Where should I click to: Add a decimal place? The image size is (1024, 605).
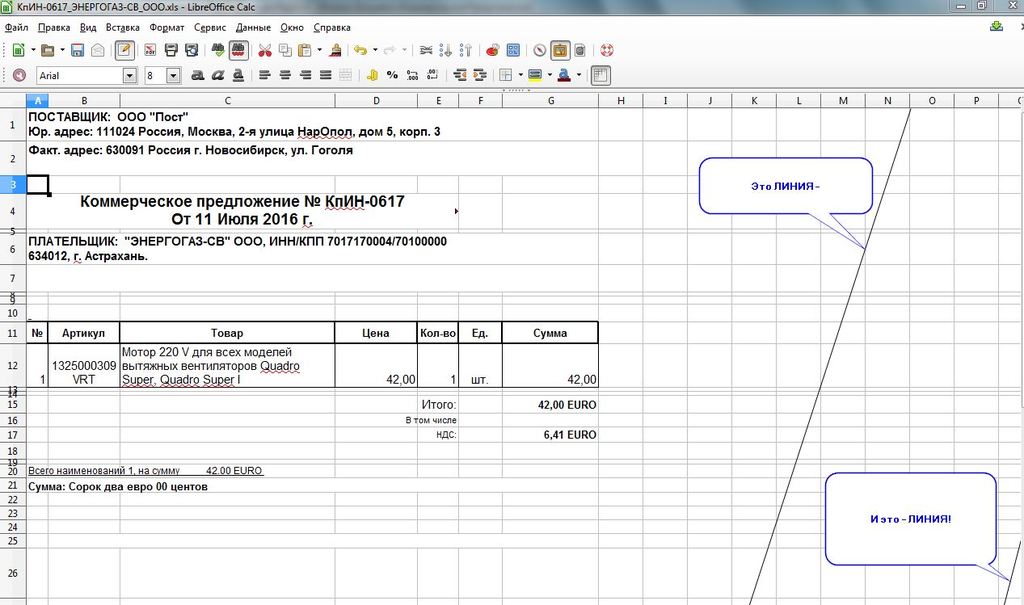tap(412, 75)
